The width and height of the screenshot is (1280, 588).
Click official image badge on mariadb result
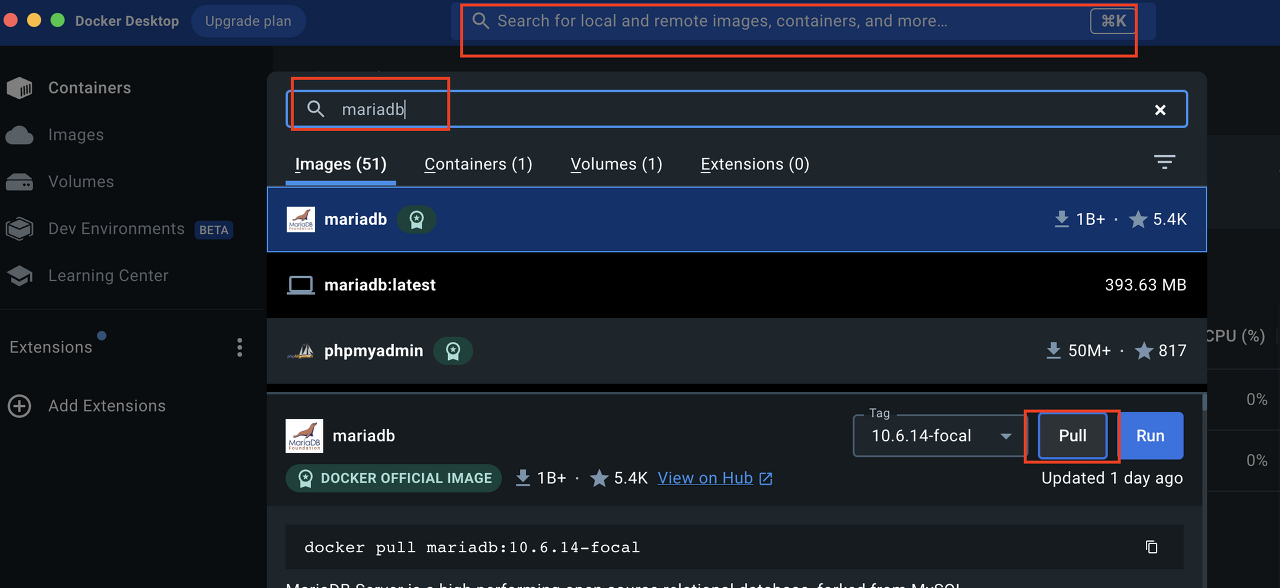coord(417,219)
